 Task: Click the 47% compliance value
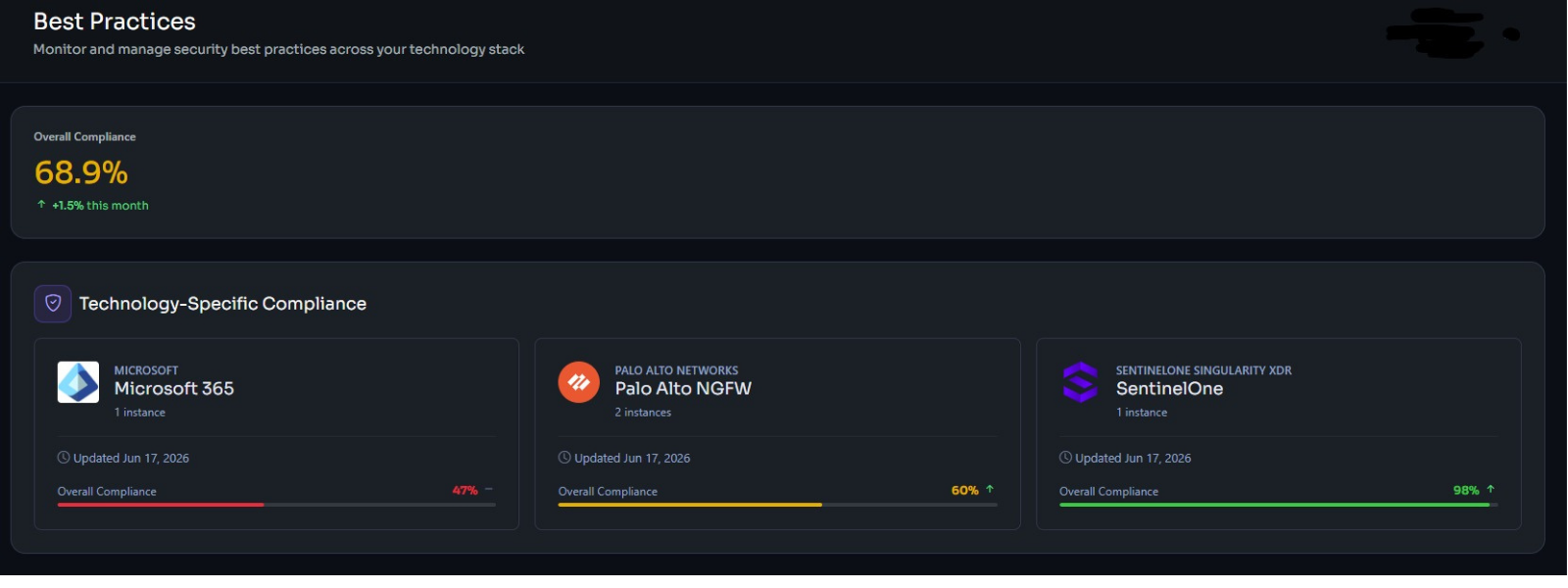465,491
